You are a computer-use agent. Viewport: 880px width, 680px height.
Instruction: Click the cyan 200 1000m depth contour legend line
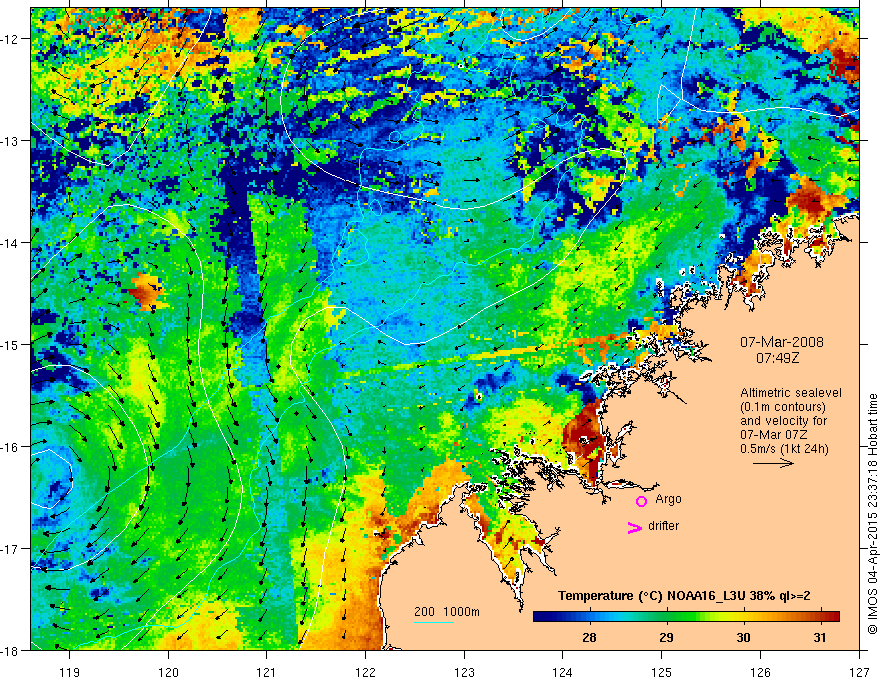[x=434, y=622]
